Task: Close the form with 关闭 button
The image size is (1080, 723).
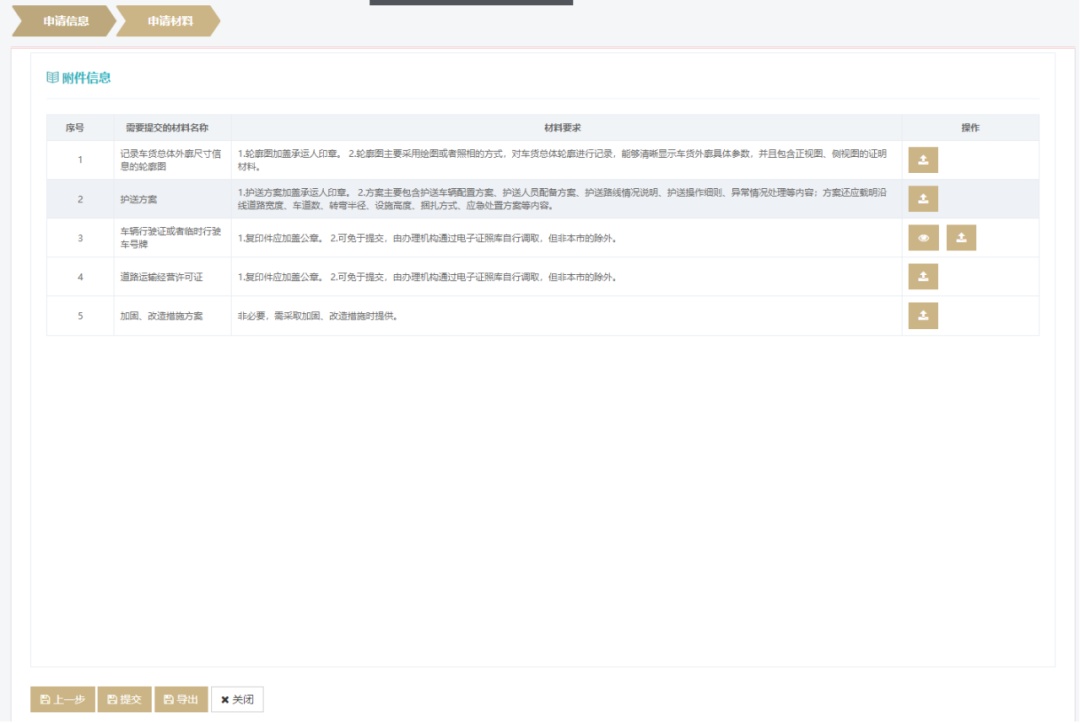Action: (237, 700)
